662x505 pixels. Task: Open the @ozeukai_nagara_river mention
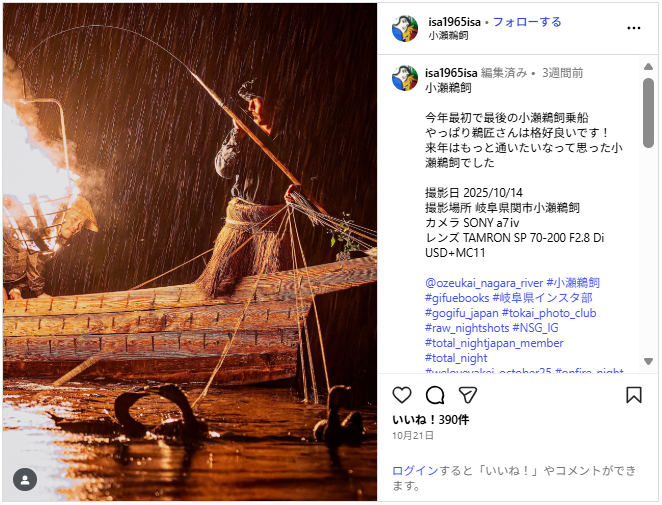click(x=484, y=283)
